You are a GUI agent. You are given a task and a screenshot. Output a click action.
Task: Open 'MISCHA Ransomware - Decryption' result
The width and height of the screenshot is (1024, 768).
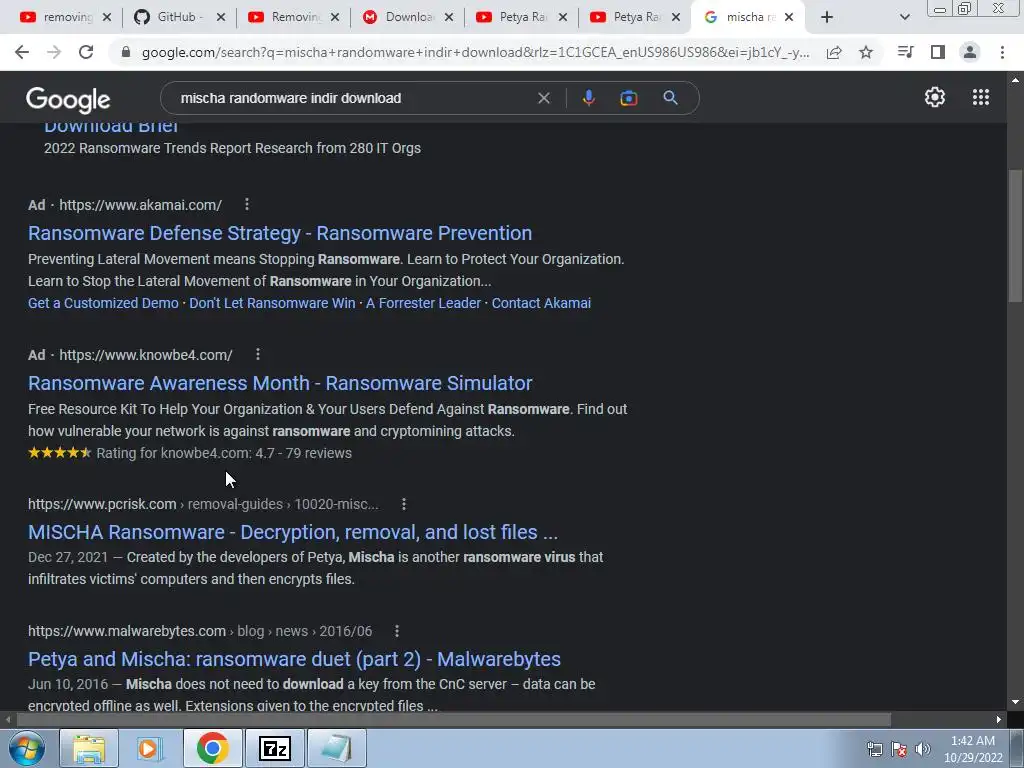(293, 532)
